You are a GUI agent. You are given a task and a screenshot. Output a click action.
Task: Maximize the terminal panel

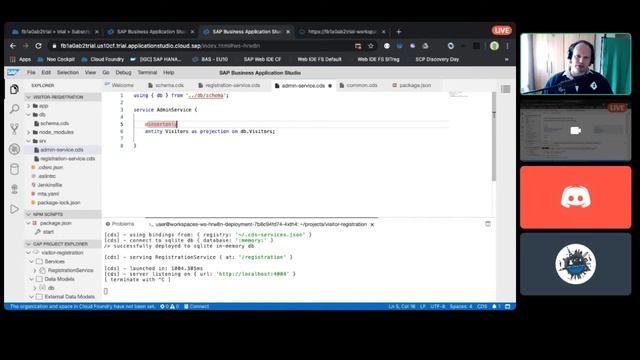point(488,224)
